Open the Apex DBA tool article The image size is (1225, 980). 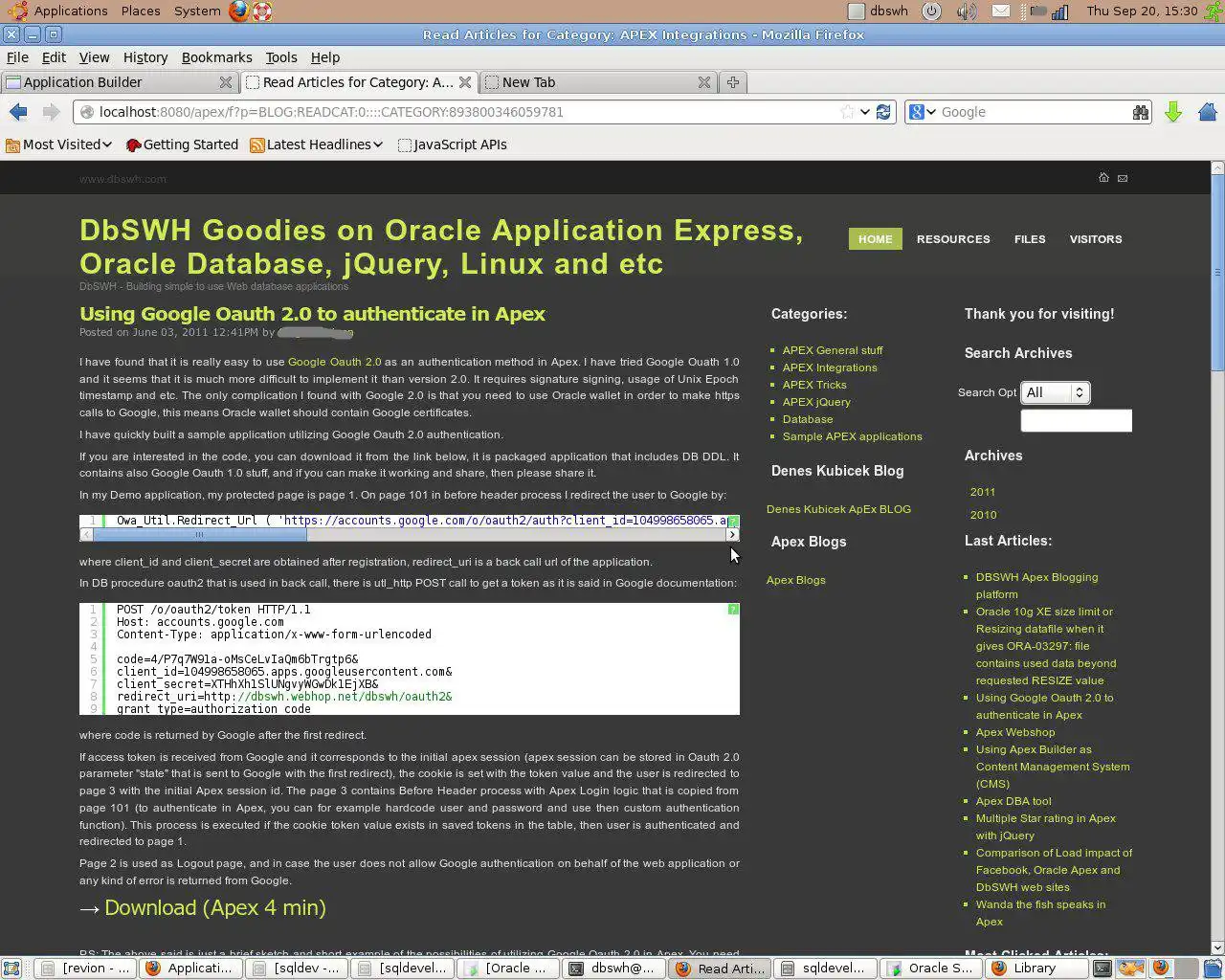click(x=1013, y=801)
